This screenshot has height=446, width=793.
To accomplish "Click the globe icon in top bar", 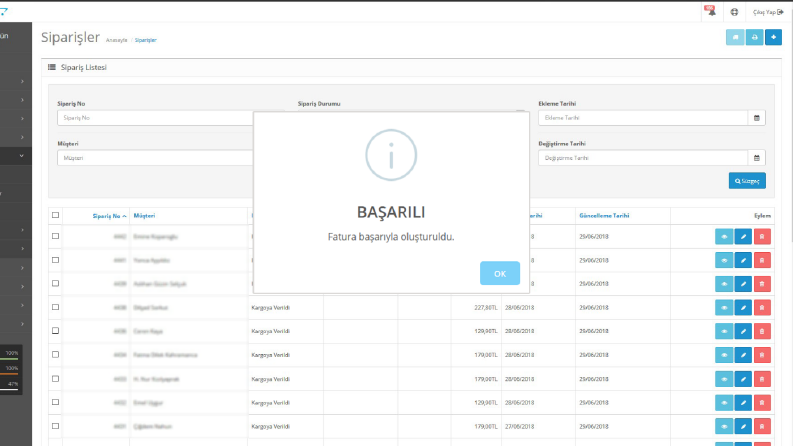I will tap(734, 12).
